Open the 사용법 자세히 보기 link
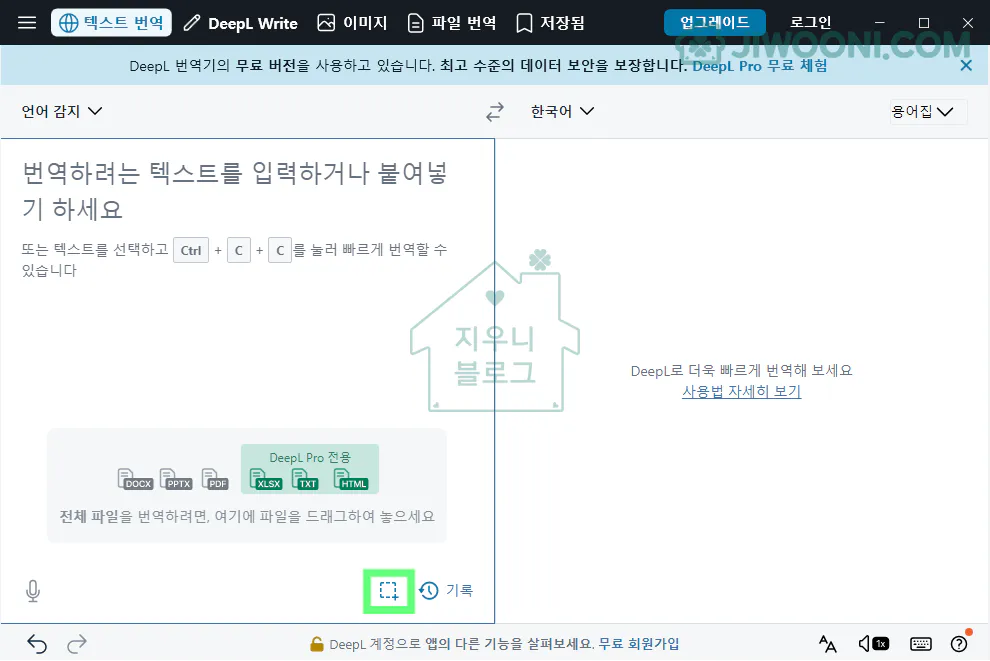990x661 pixels. (742, 391)
